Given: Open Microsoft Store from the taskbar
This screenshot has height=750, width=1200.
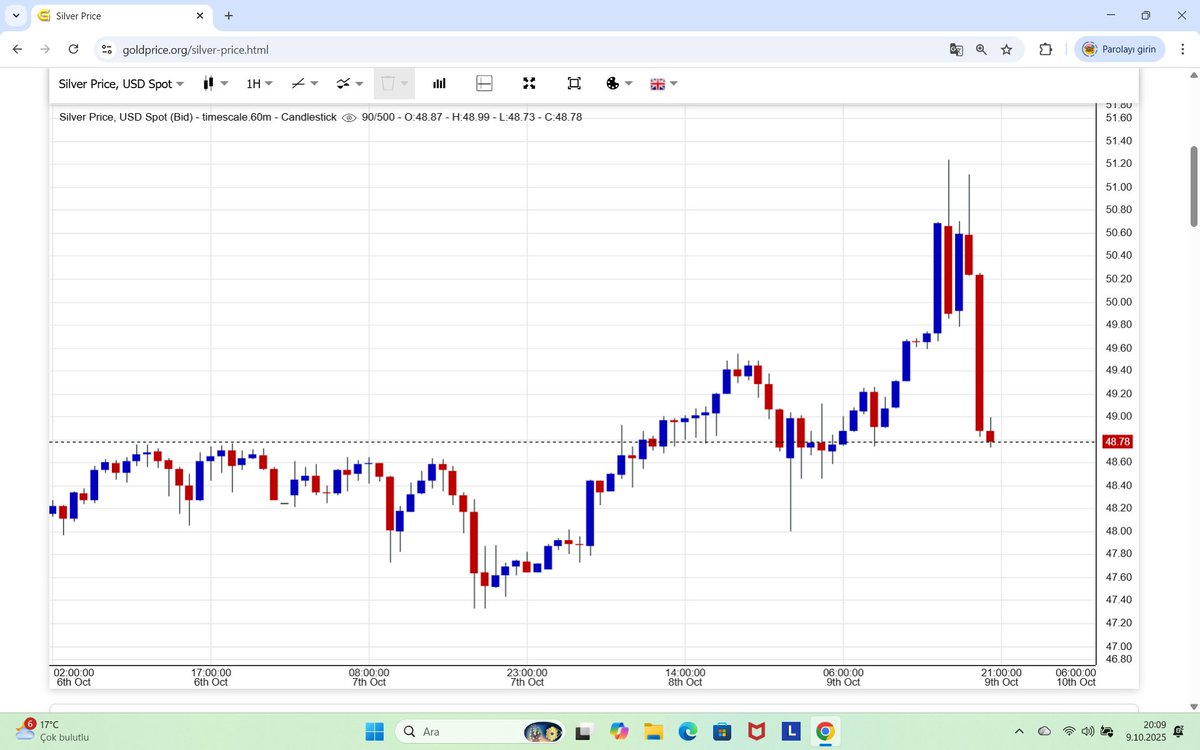Looking at the screenshot, I should click(x=722, y=732).
